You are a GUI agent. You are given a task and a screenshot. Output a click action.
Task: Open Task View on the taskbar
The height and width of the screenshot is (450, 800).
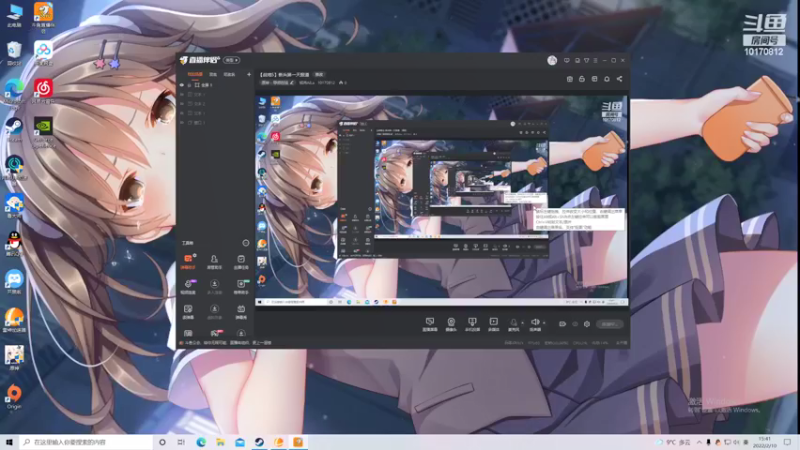(x=181, y=442)
